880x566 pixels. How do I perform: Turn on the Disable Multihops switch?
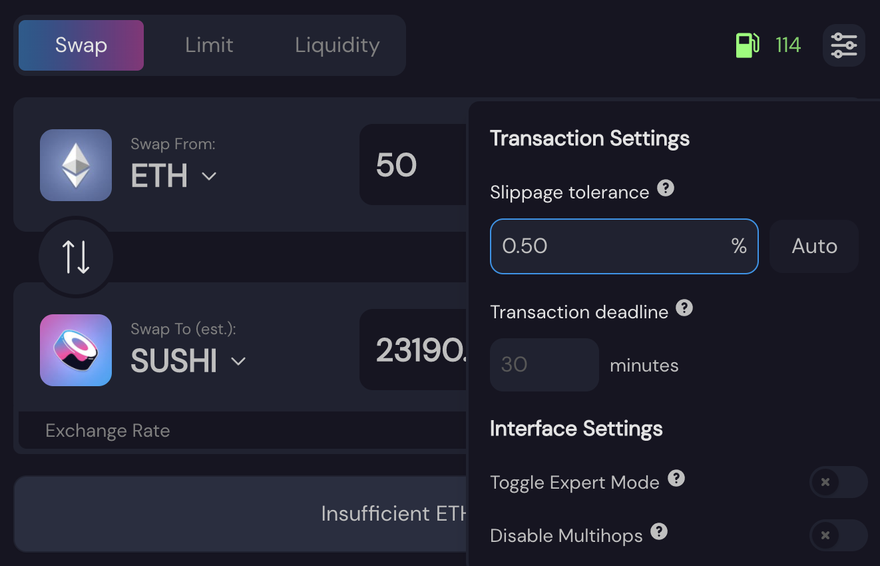pos(838,535)
